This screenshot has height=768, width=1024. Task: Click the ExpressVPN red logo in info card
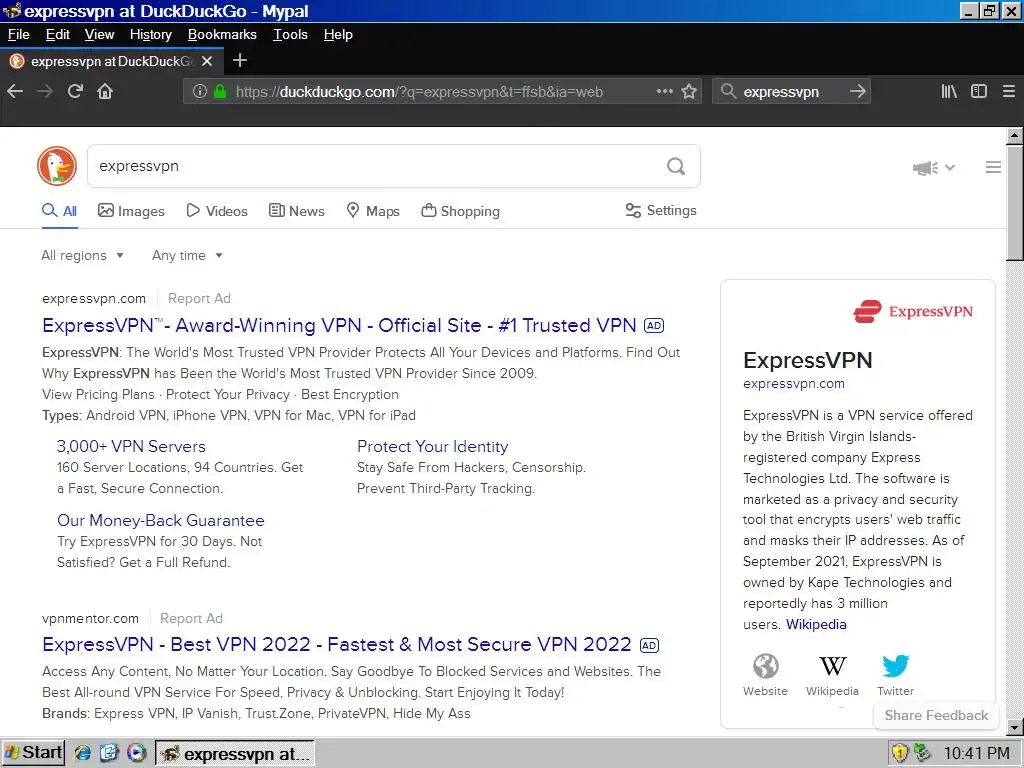click(913, 312)
